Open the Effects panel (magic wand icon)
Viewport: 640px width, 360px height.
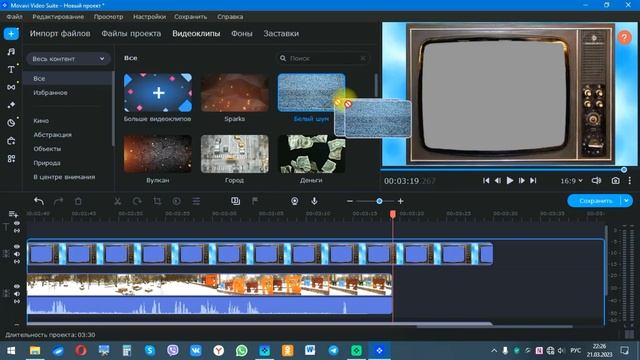pos(11,105)
